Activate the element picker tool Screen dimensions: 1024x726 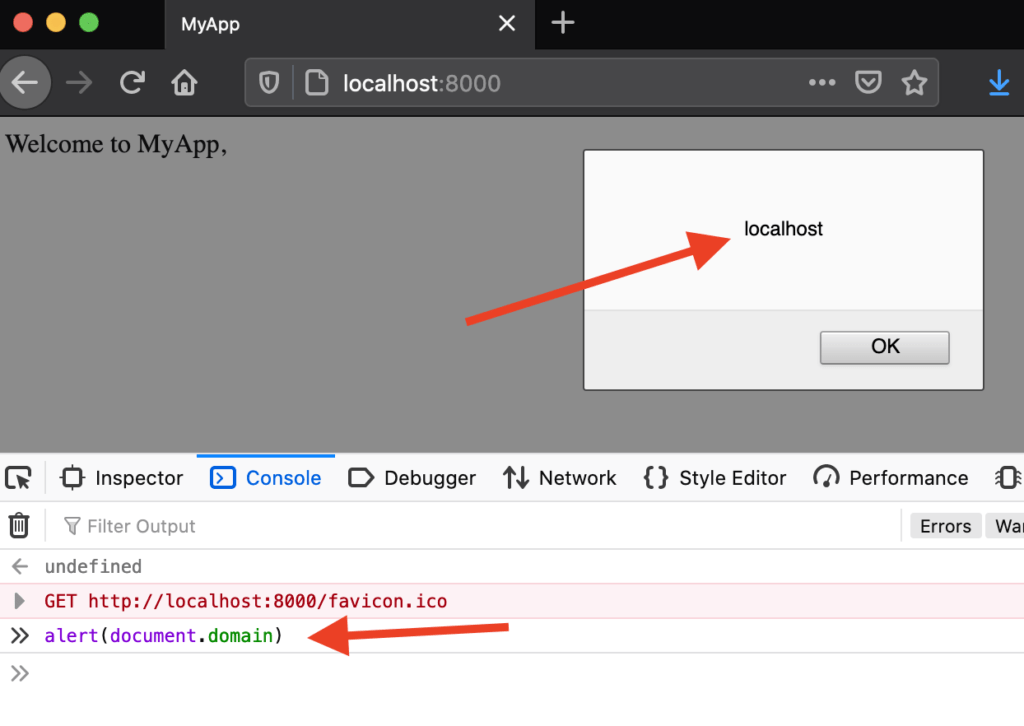click(x=19, y=478)
